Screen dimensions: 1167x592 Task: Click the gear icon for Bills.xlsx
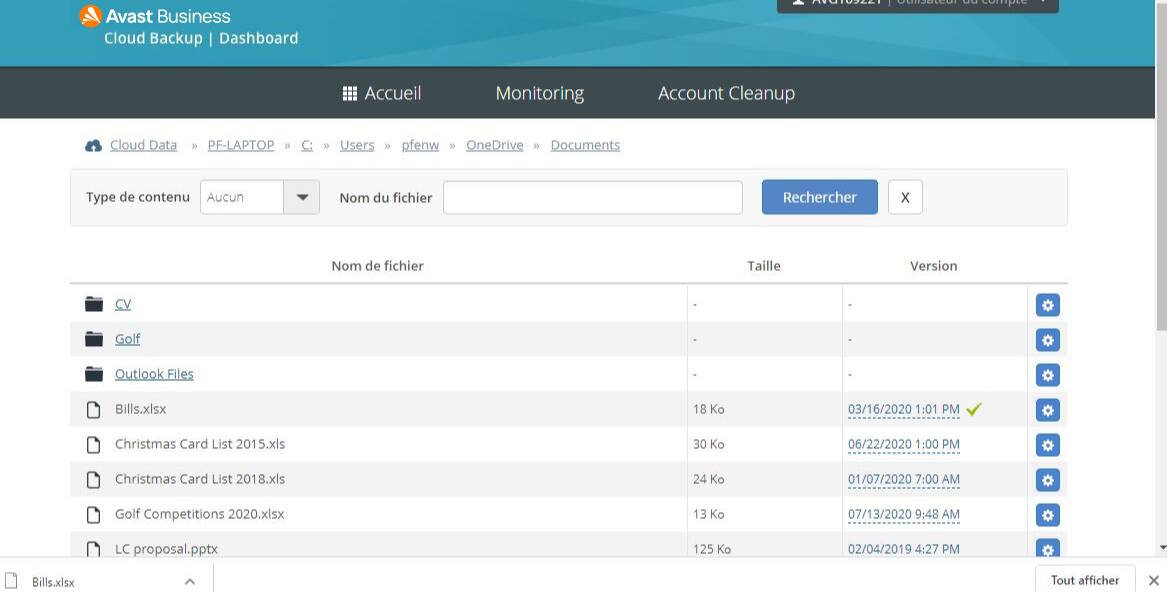tap(1047, 410)
